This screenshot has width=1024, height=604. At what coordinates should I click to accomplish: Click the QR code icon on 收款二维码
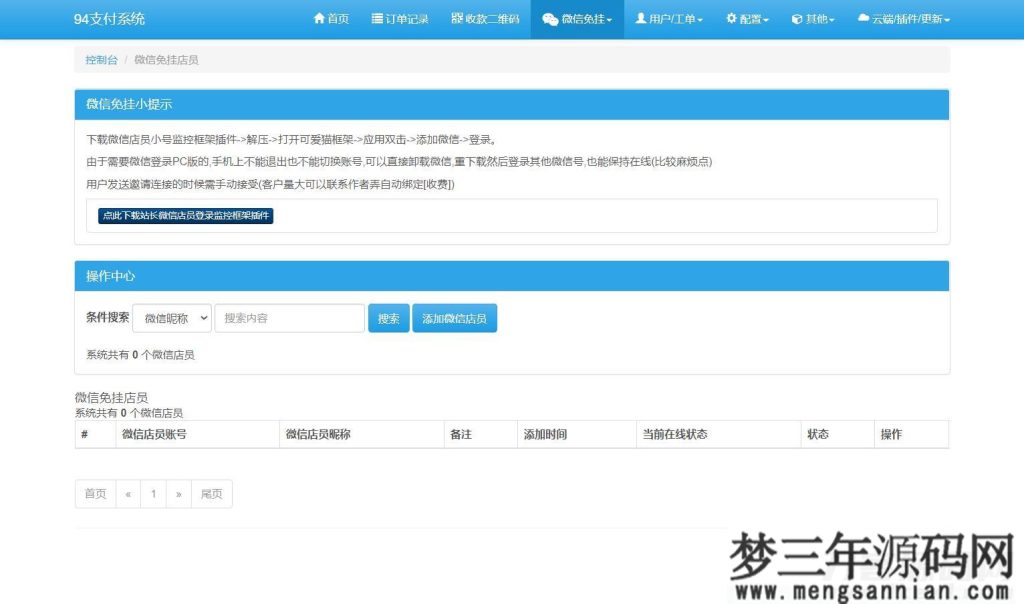(456, 18)
